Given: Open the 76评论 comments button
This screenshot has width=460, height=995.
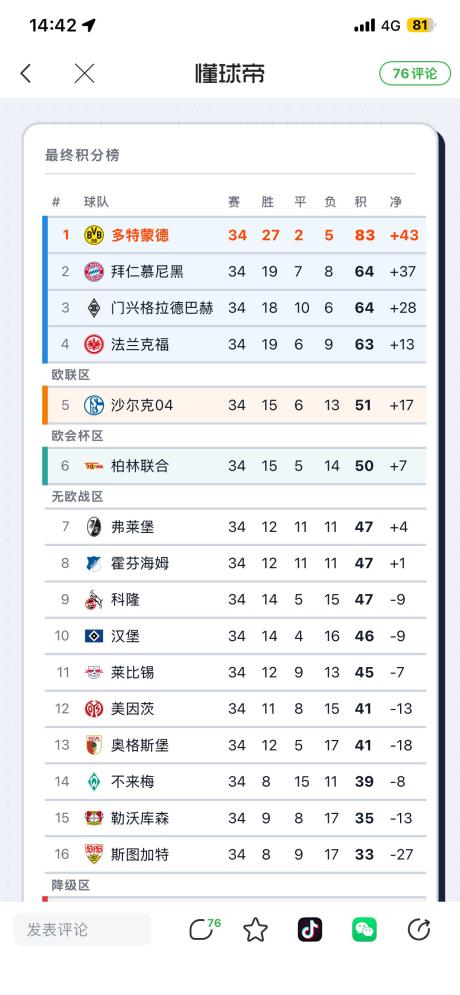Looking at the screenshot, I should tap(415, 74).
